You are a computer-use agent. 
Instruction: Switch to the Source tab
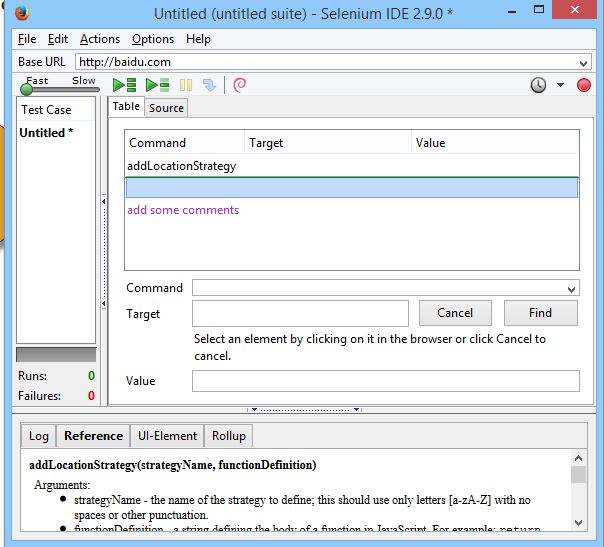pos(166,108)
